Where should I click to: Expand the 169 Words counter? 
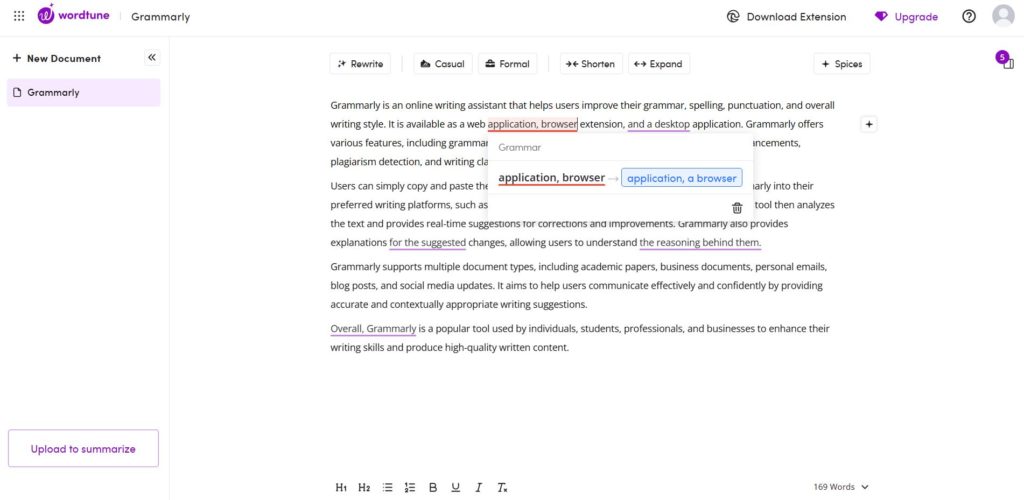[841, 487]
